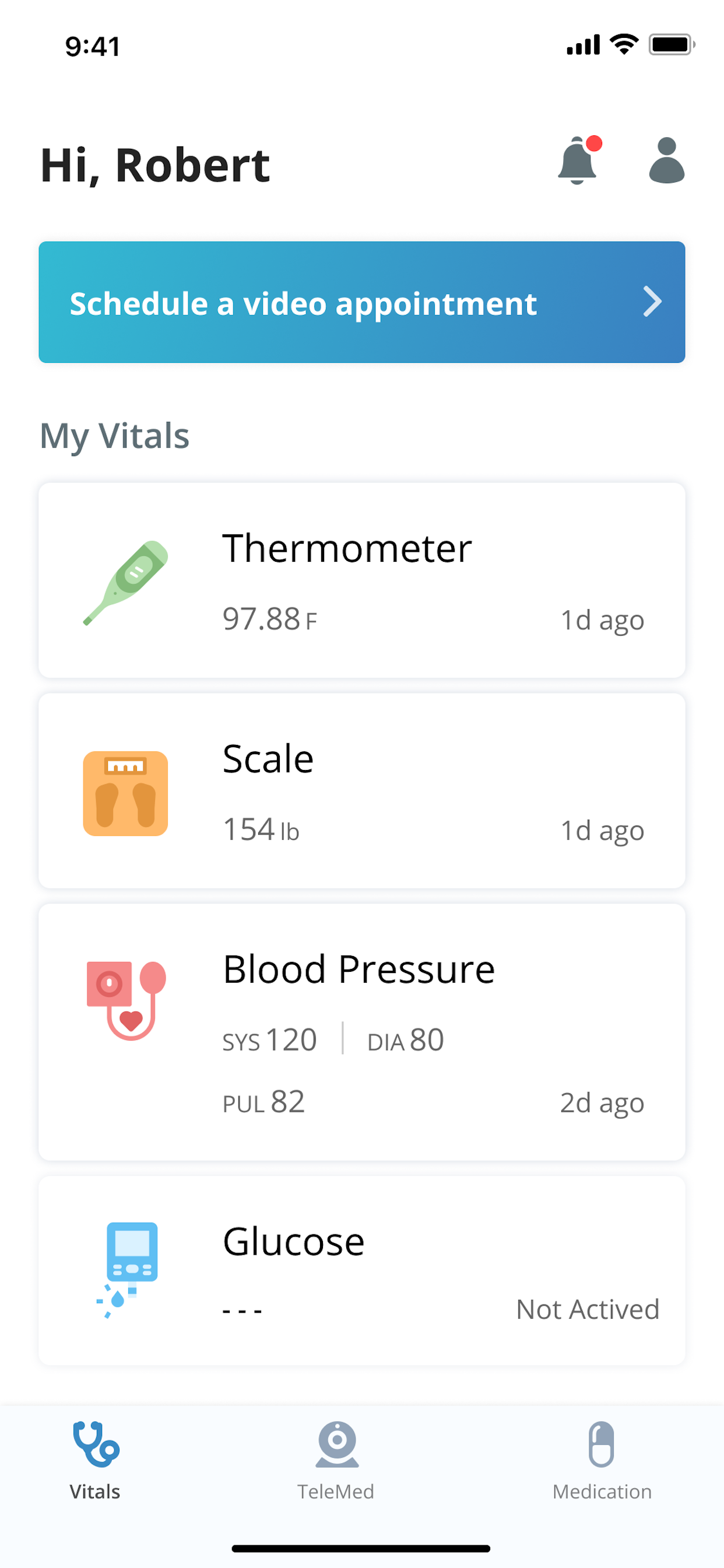724x1568 pixels.
Task: Select the stethoscope Vitals icon
Action: pyautogui.click(x=96, y=1443)
